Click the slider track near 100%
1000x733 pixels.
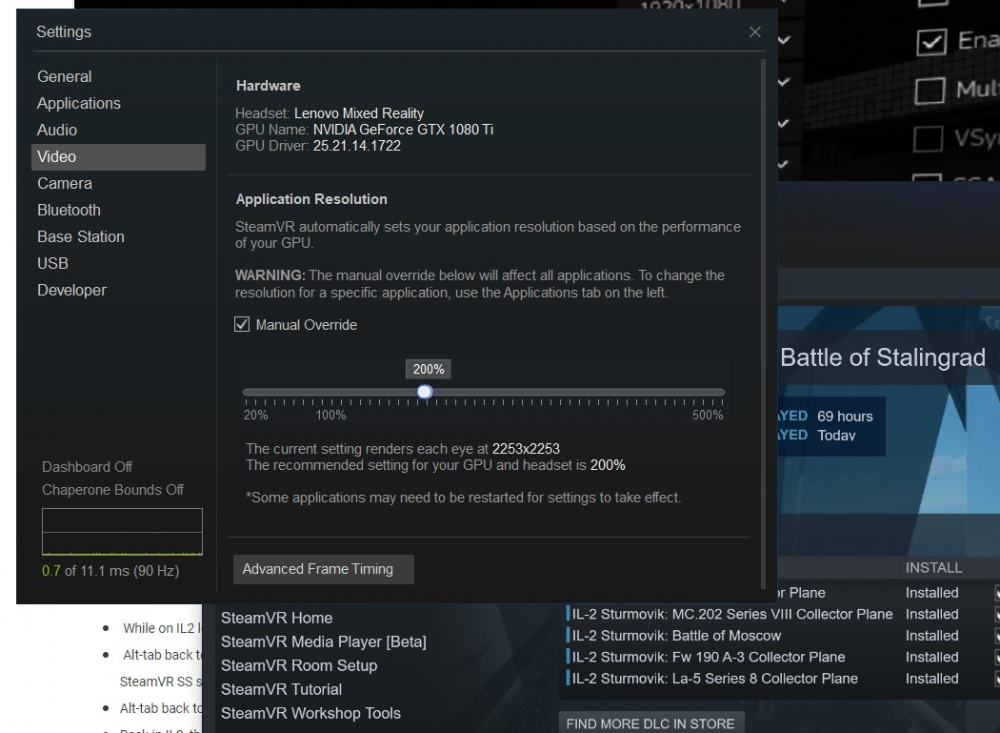click(x=330, y=392)
